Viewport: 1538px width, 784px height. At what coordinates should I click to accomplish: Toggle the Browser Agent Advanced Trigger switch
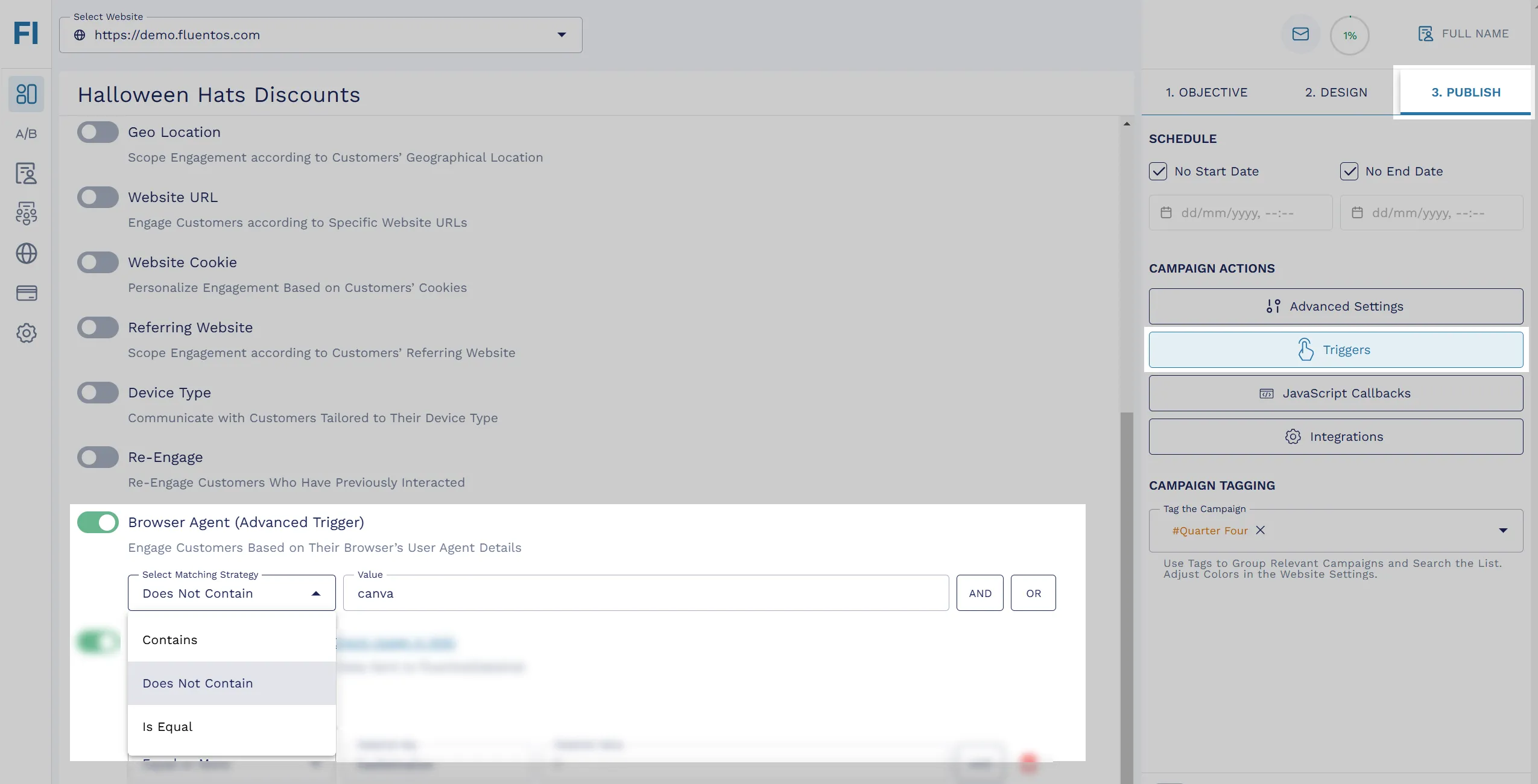click(x=98, y=521)
